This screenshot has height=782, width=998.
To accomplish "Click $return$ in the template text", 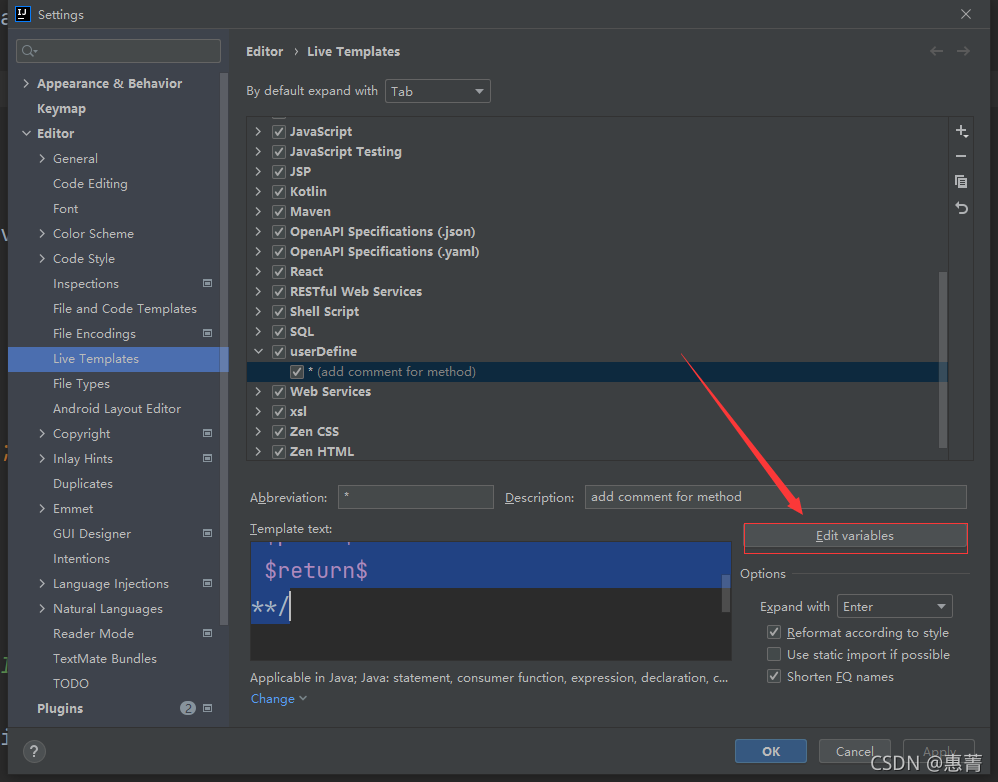I will pyautogui.click(x=316, y=570).
